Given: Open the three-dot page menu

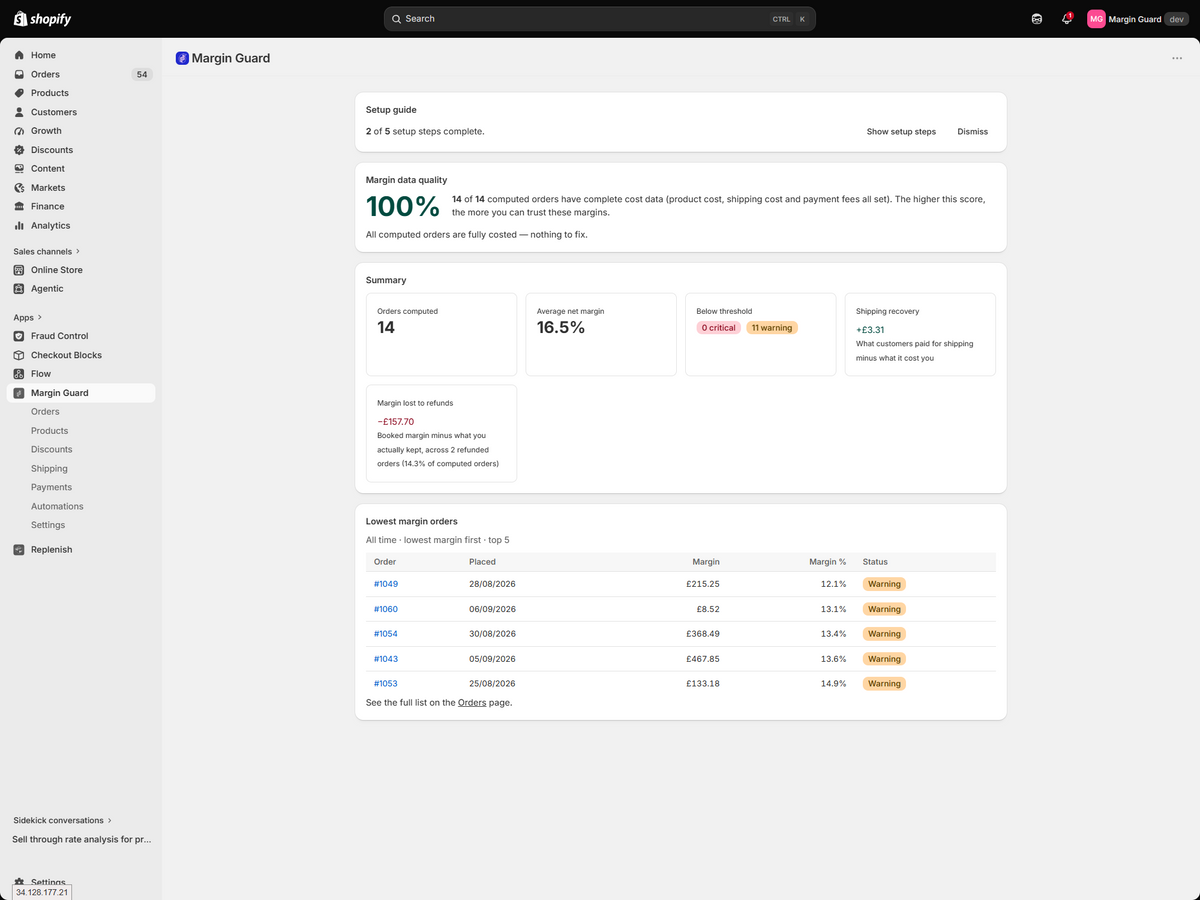Looking at the screenshot, I should point(1177,58).
